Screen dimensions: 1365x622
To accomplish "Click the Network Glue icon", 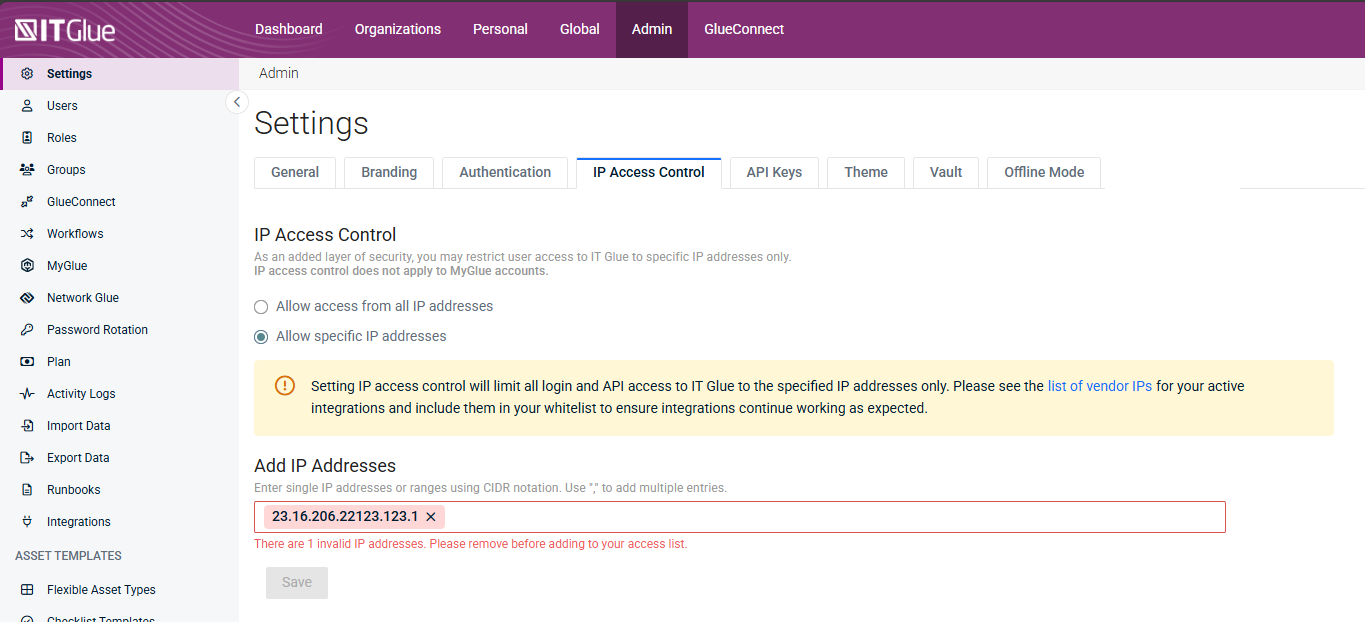I will (x=27, y=298).
